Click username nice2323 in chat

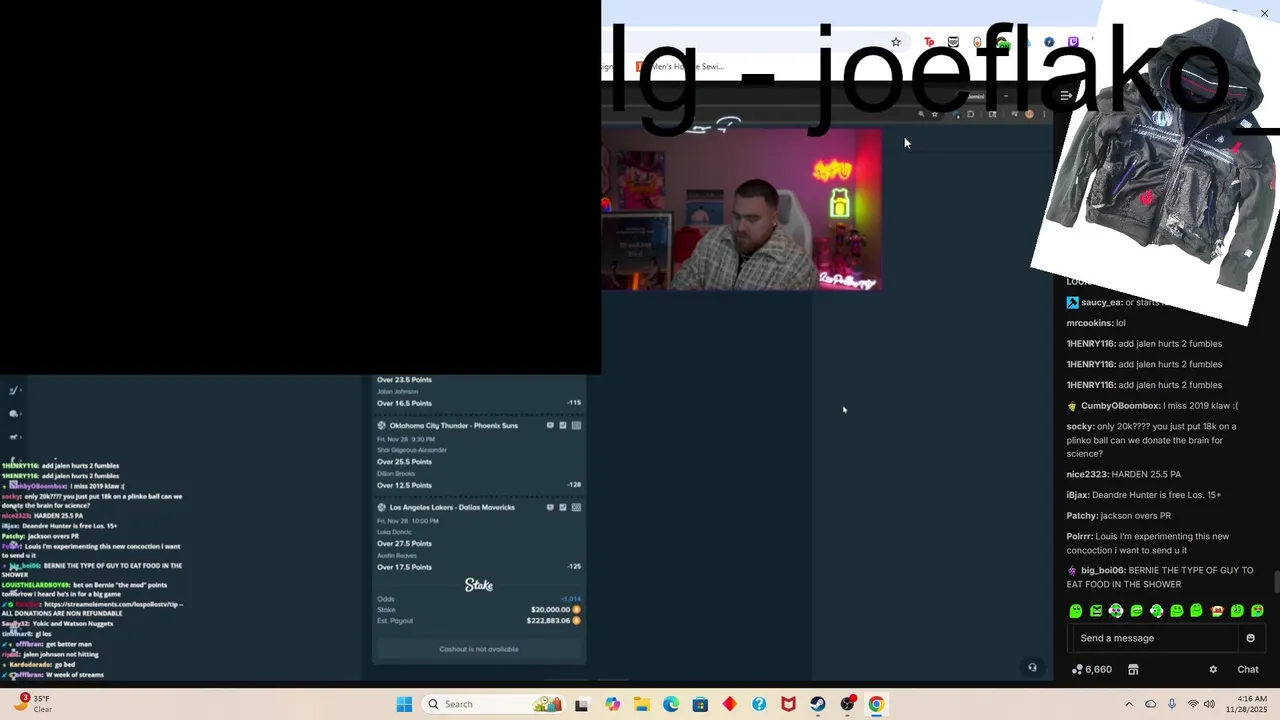[x=1087, y=474]
